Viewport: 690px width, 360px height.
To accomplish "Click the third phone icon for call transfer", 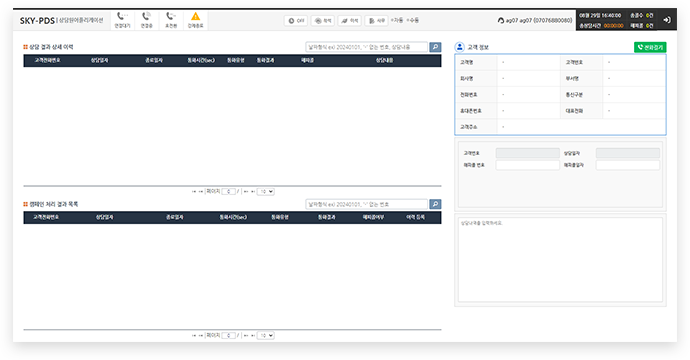I will [x=171, y=17].
